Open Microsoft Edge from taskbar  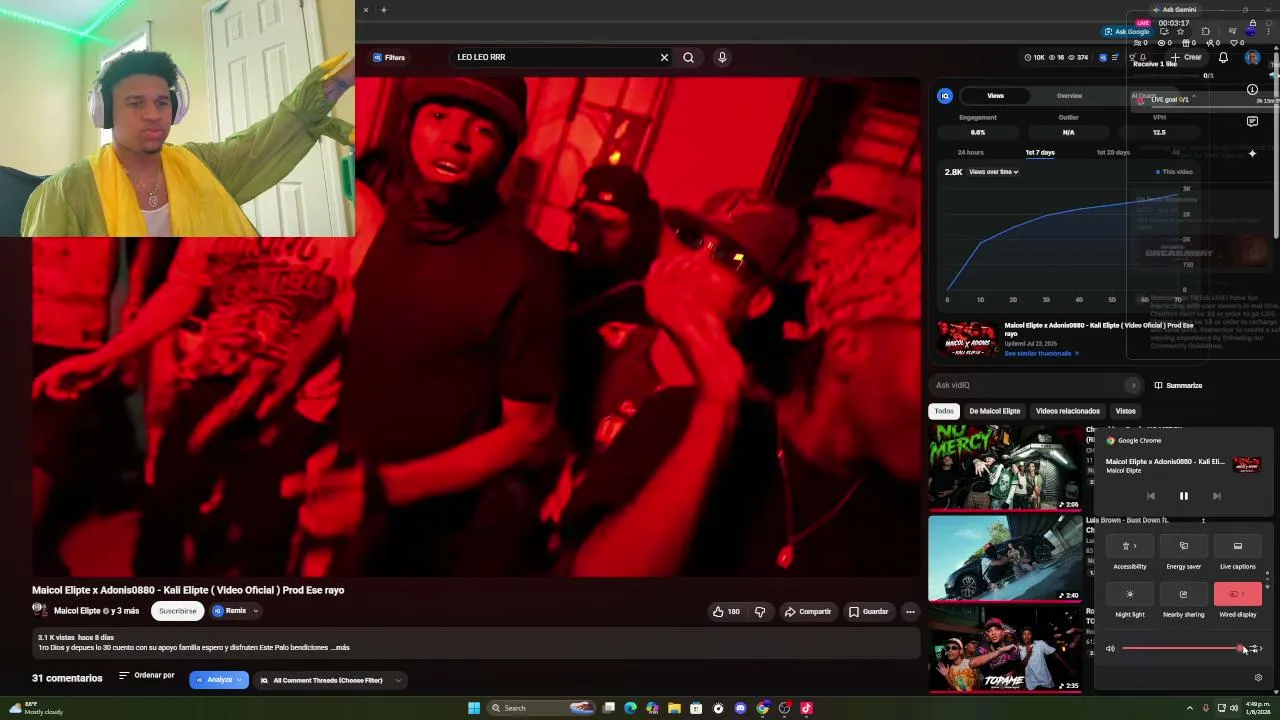click(x=630, y=708)
